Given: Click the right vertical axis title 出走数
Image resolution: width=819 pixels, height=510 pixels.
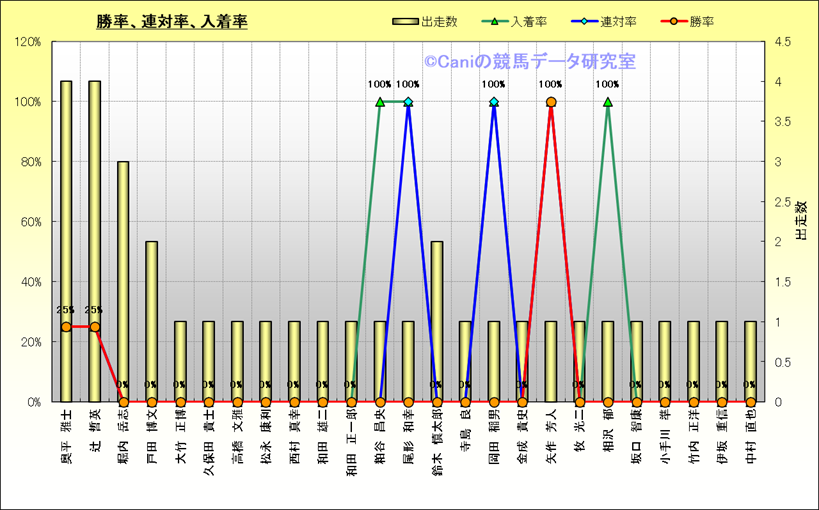Looking at the screenshot, I should point(800,221).
